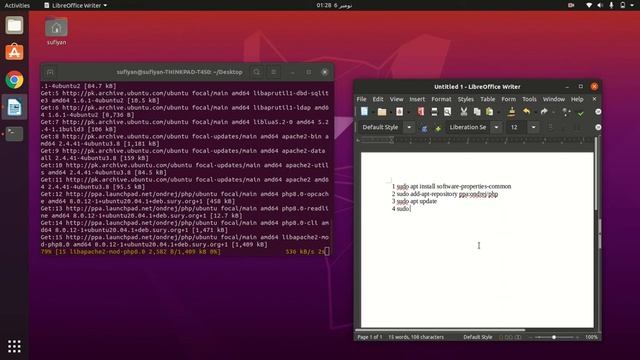
Task: Click the Paste clipboard icon
Action: 489,111
